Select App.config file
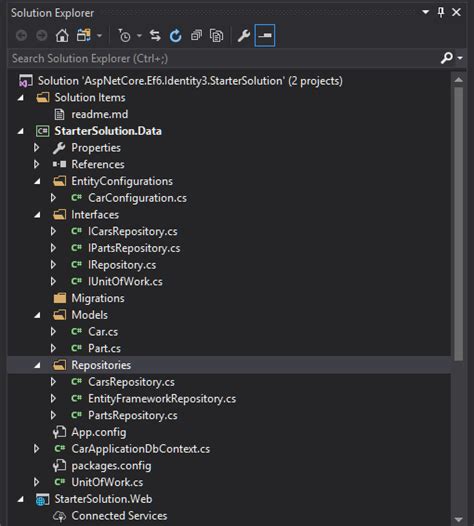The width and height of the screenshot is (474, 526). [x=99, y=432]
